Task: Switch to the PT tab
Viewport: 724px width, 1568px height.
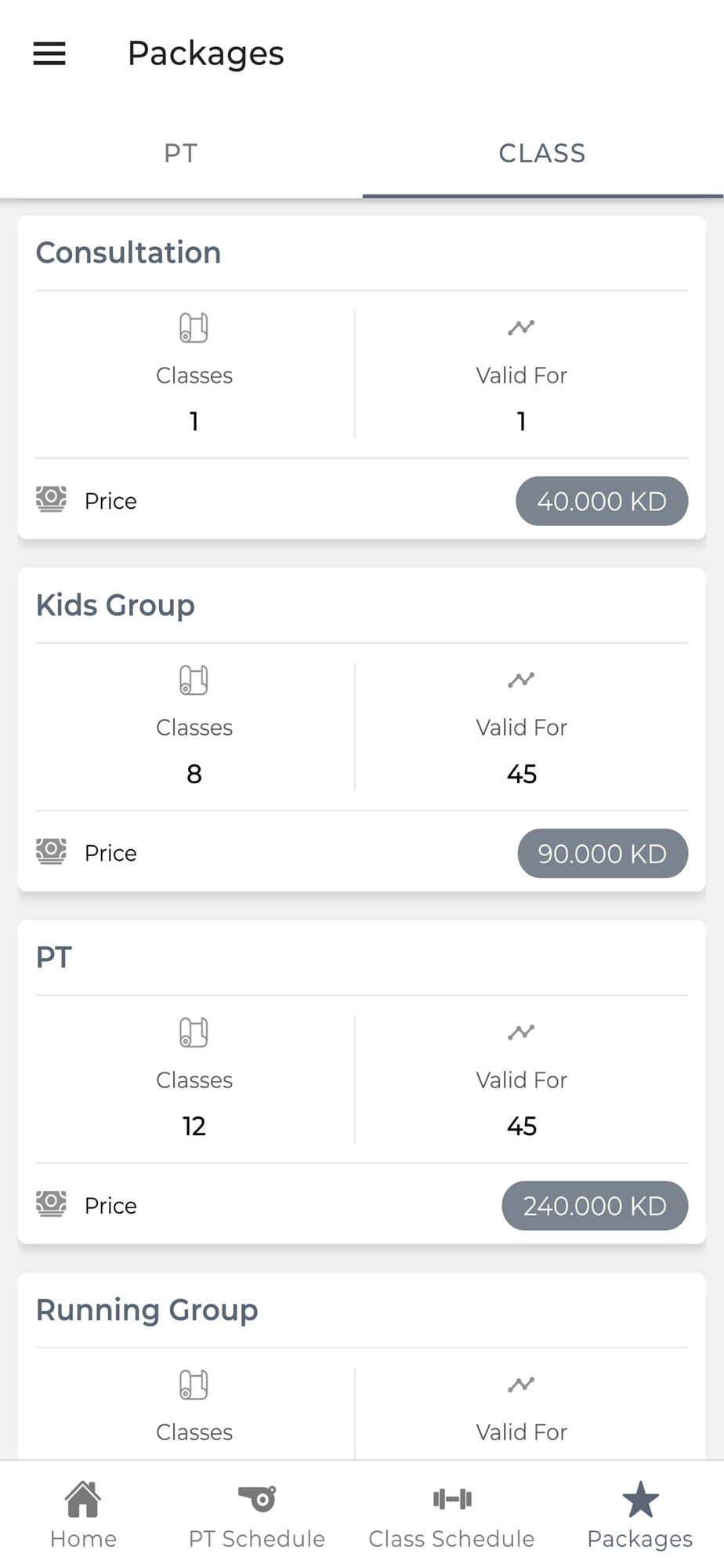Action: point(181,153)
